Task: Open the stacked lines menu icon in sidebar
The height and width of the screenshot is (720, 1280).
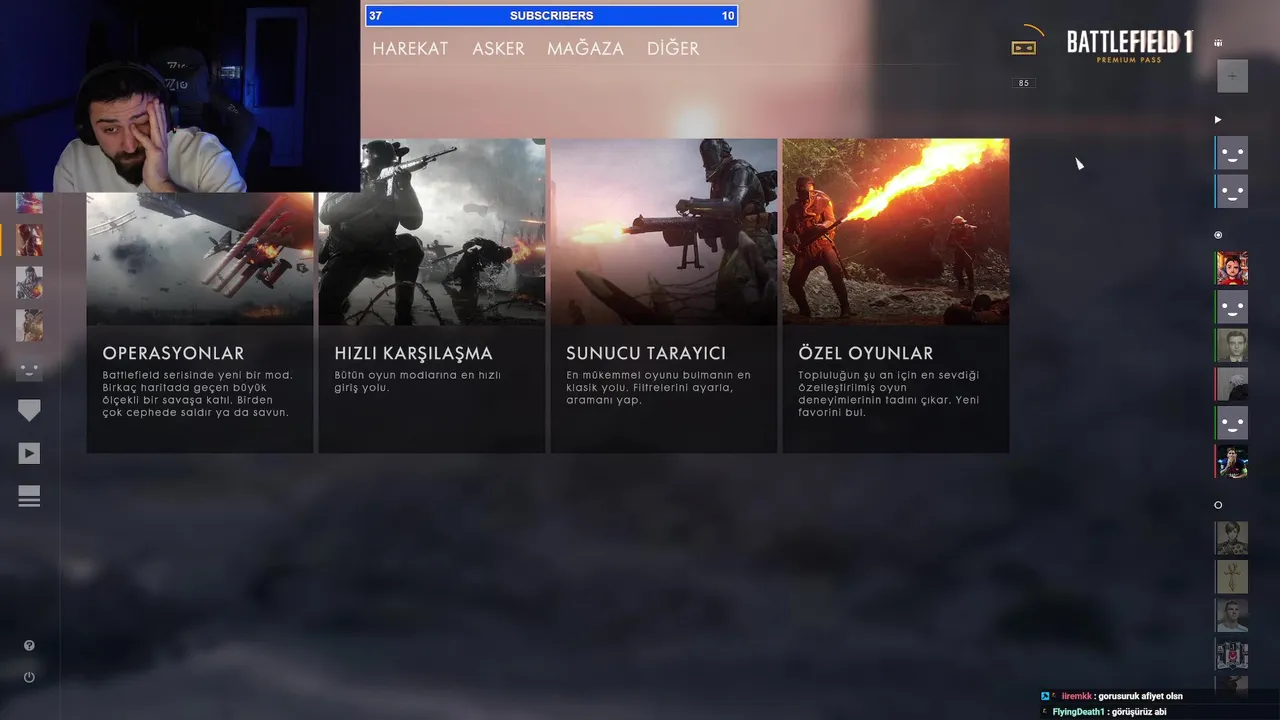Action: point(29,496)
